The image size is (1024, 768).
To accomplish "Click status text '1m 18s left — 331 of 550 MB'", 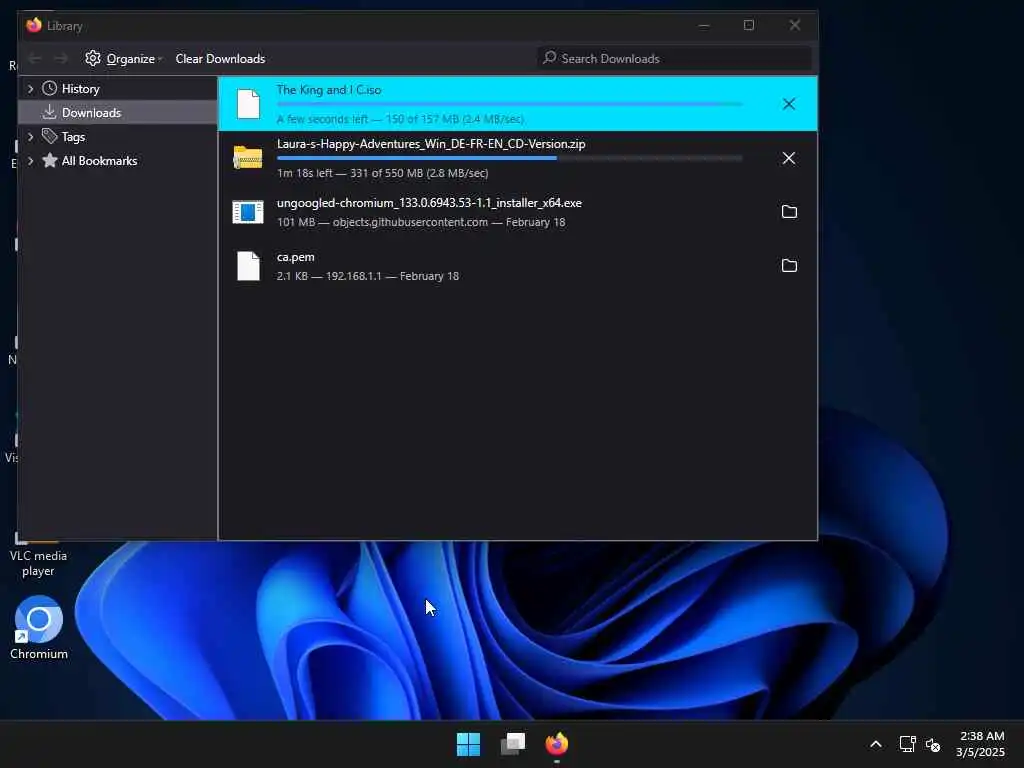I will (382, 173).
